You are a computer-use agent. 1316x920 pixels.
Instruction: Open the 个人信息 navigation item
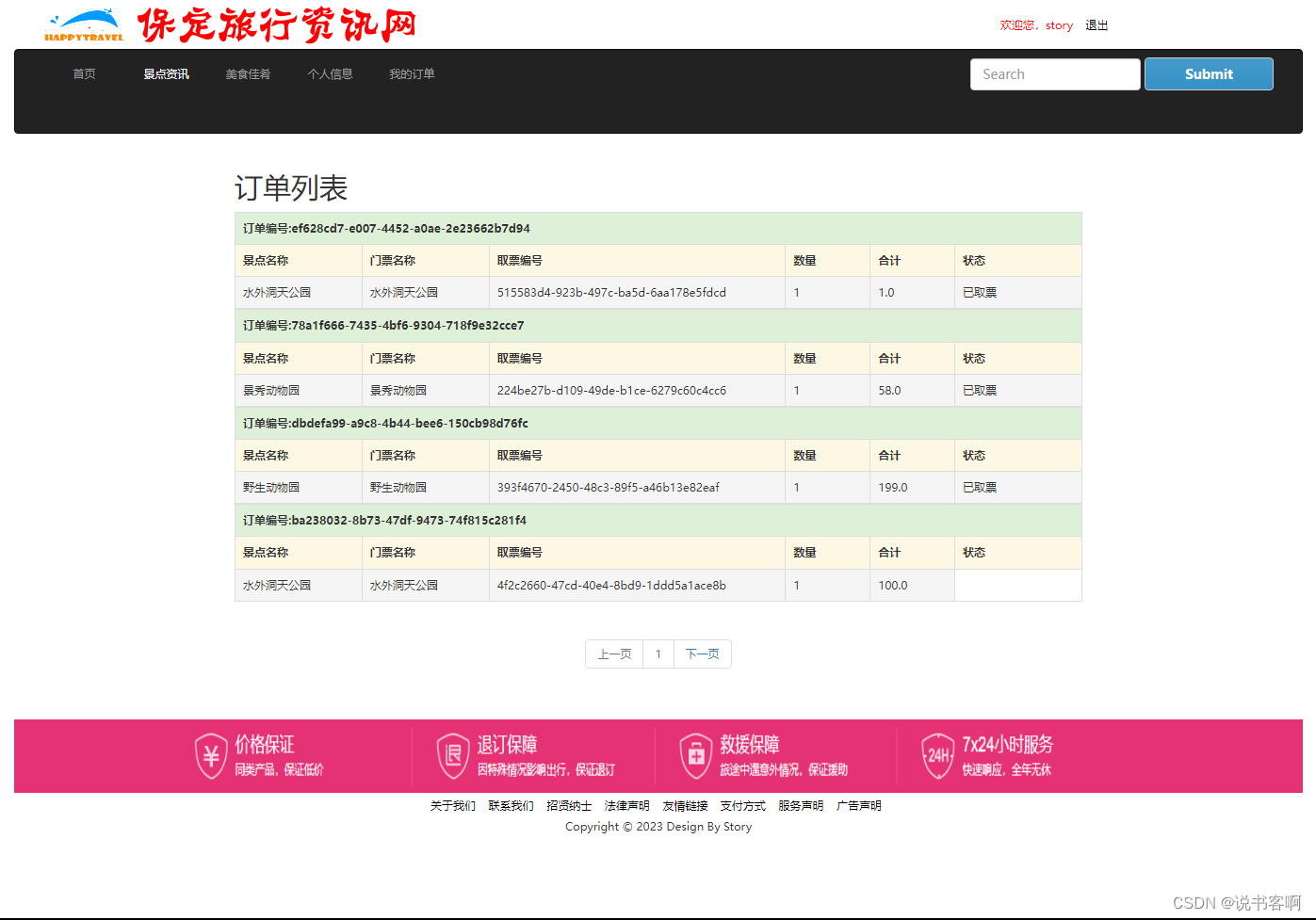(x=331, y=74)
